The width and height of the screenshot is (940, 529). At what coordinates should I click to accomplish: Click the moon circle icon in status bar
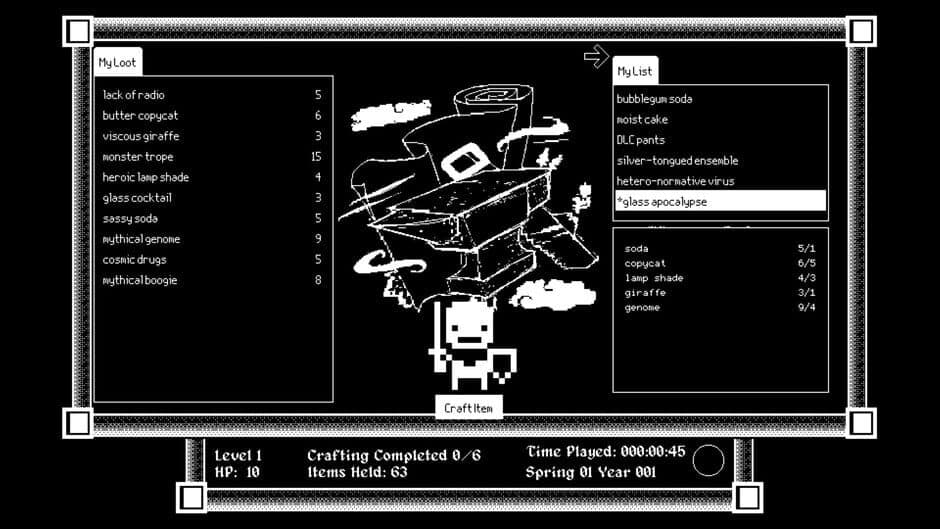[x=708, y=460]
